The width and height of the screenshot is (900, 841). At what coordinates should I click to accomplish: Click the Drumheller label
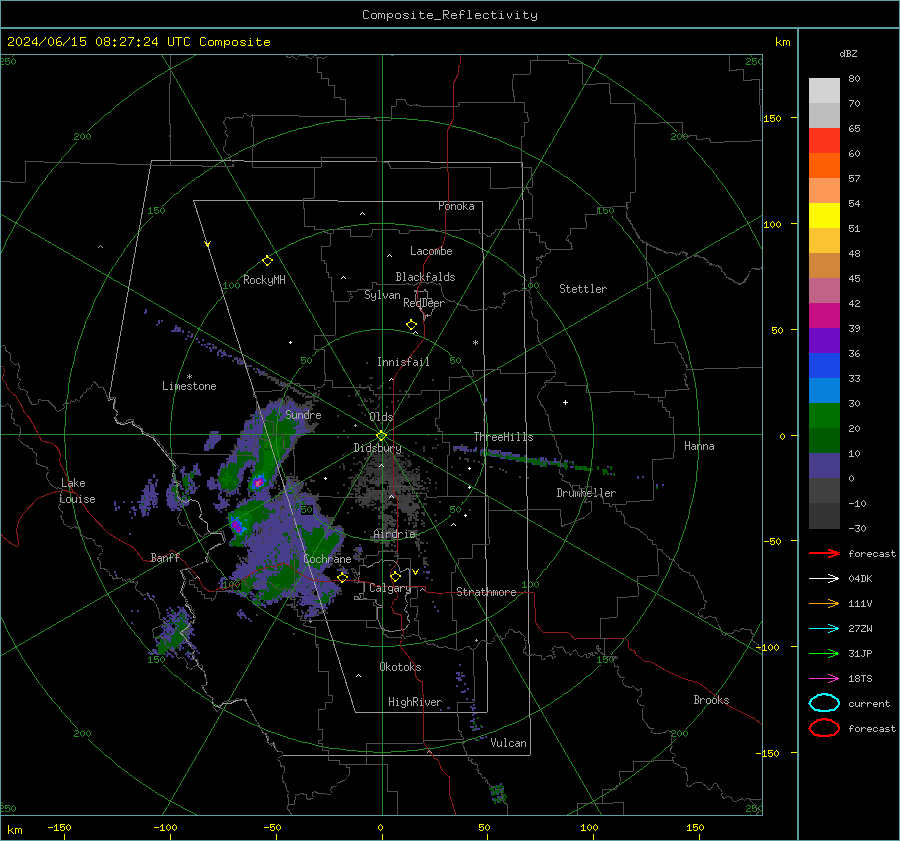586,493
